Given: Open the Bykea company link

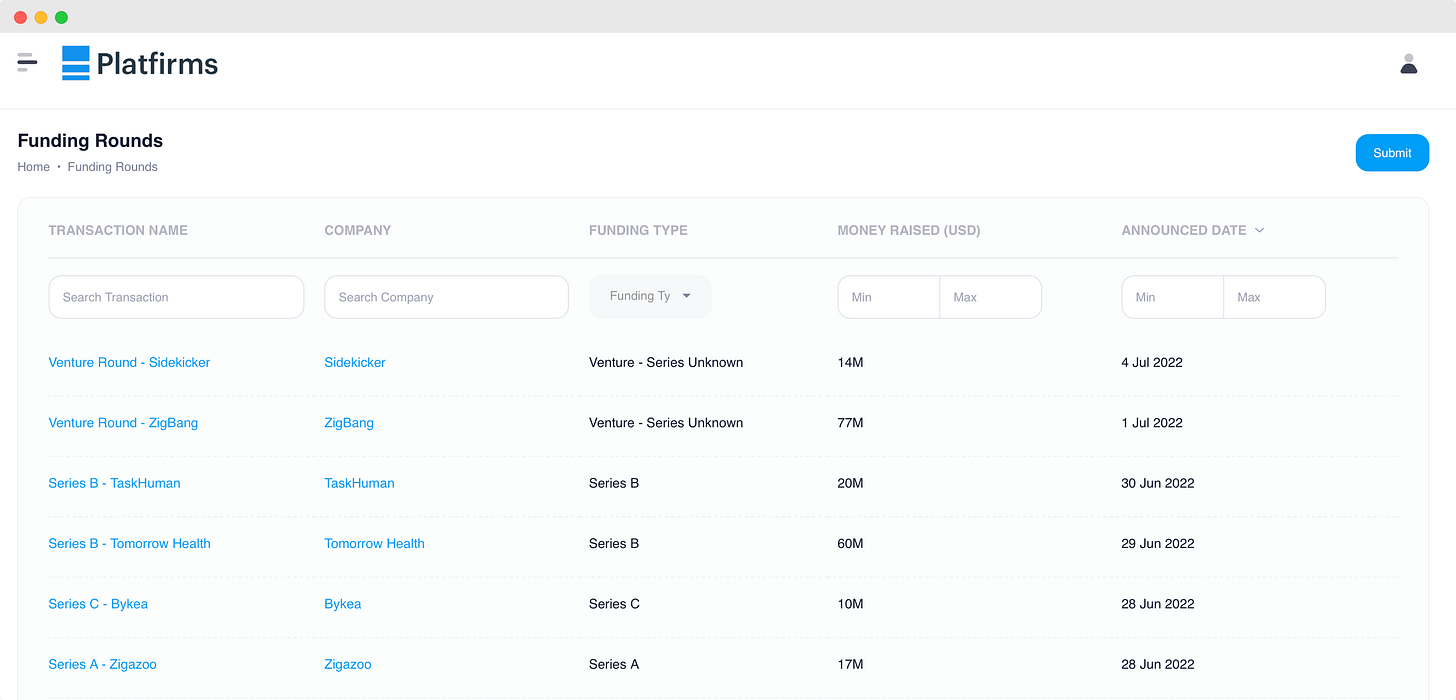Looking at the screenshot, I should 343,604.
